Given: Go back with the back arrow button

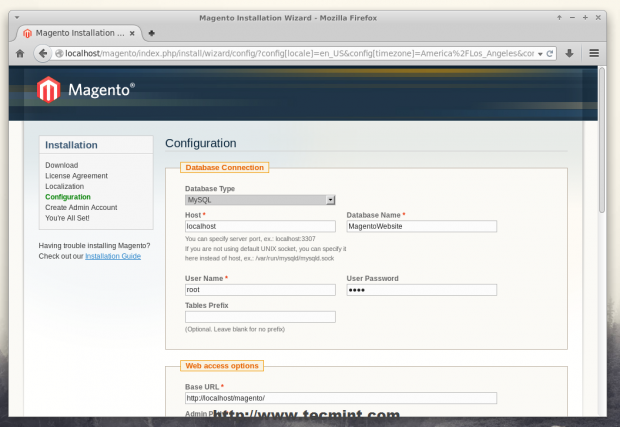Looking at the screenshot, I should tap(43, 53).
